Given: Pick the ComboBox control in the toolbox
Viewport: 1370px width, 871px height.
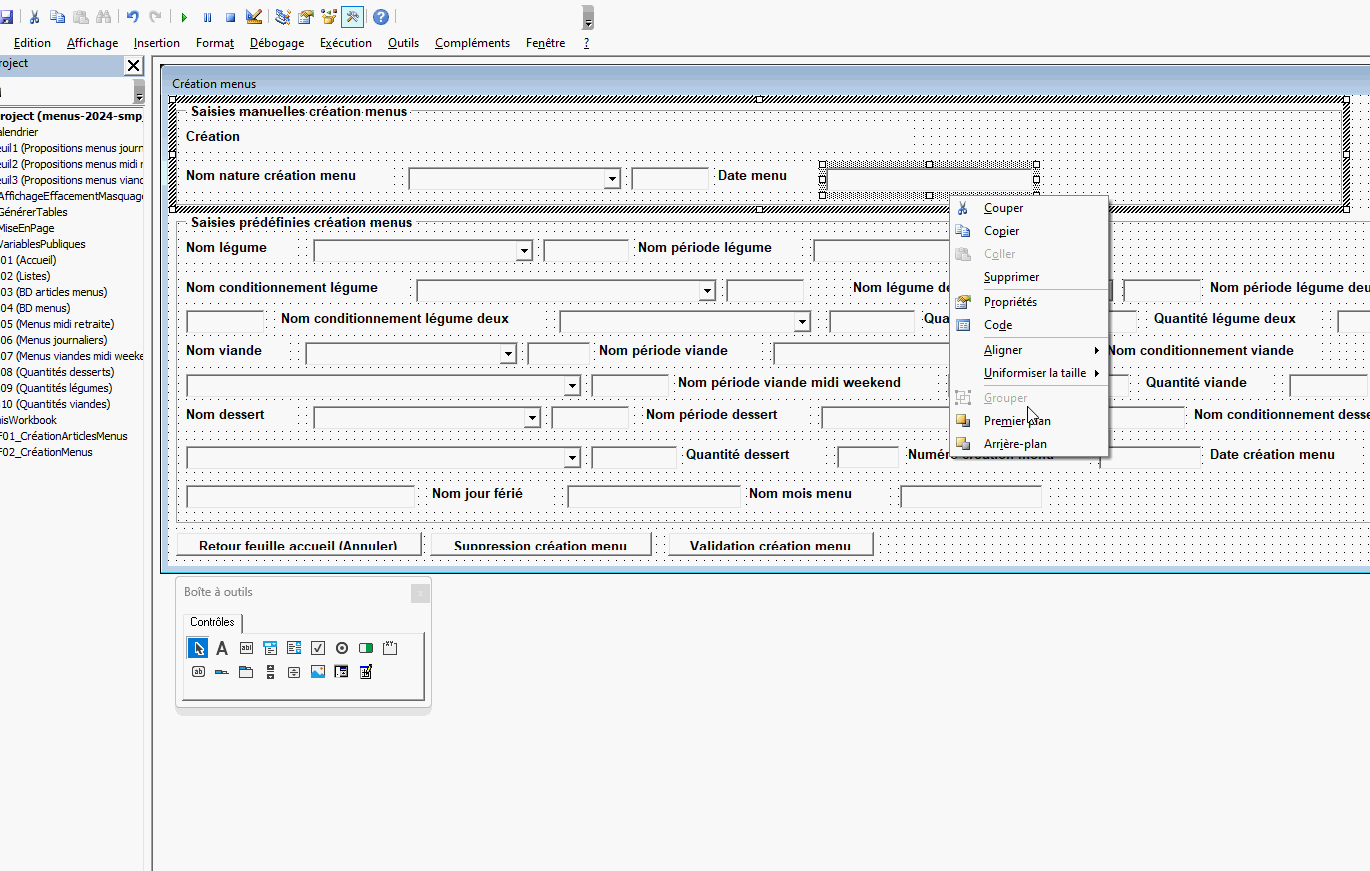Looking at the screenshot, I should 270,648.
